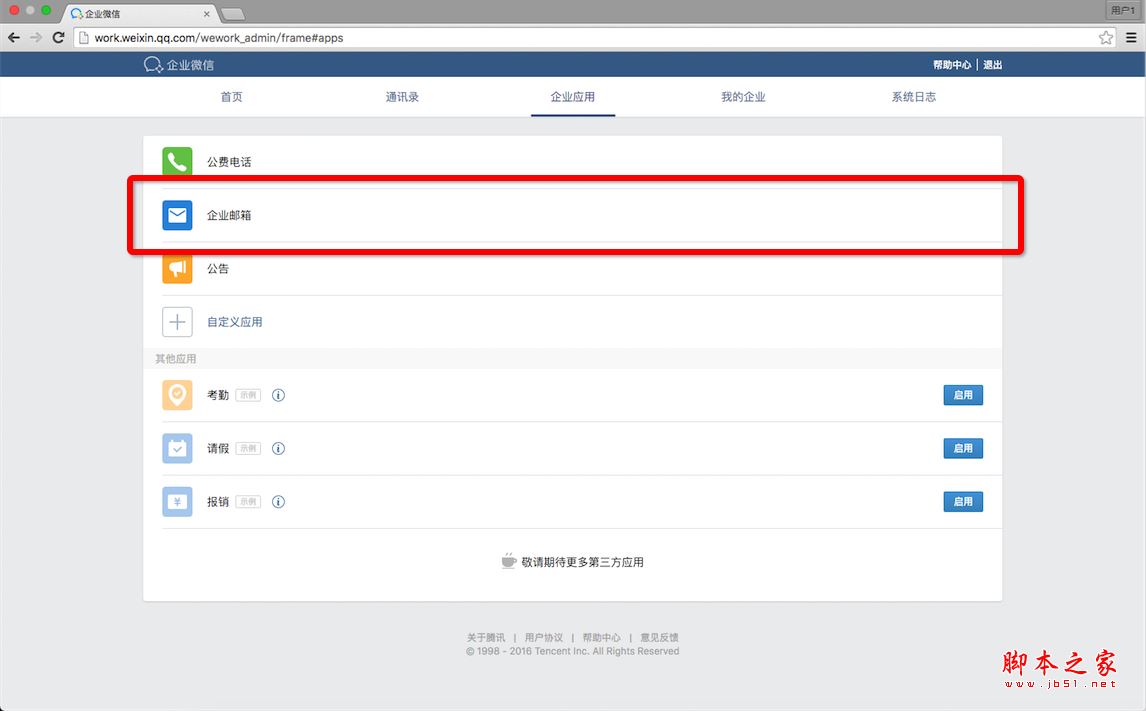Select the 公告 announcement app icon
The image size is (1146, 711).
pyautogui.click(x=177, y=268)
